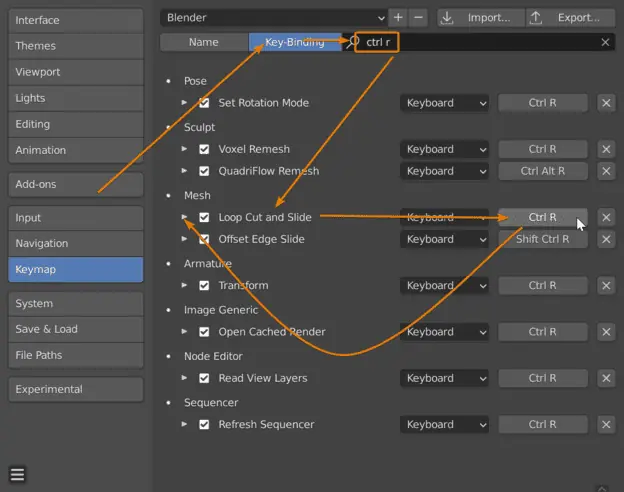Screen dimensions: 624x492
Task: Remove the Voxel Remesh keymap item
Action: click(606, 149)
